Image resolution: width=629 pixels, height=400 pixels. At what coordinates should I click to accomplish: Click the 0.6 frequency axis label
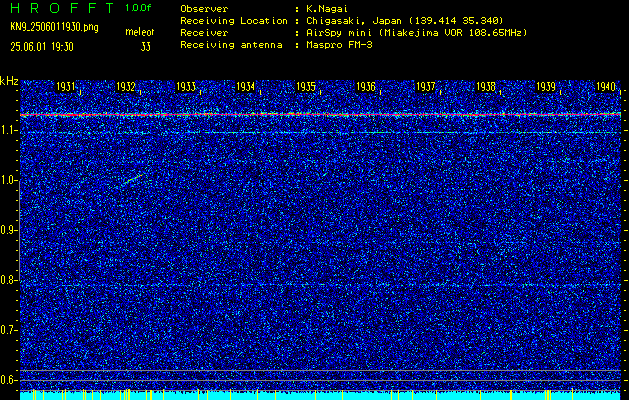[8, 380]
